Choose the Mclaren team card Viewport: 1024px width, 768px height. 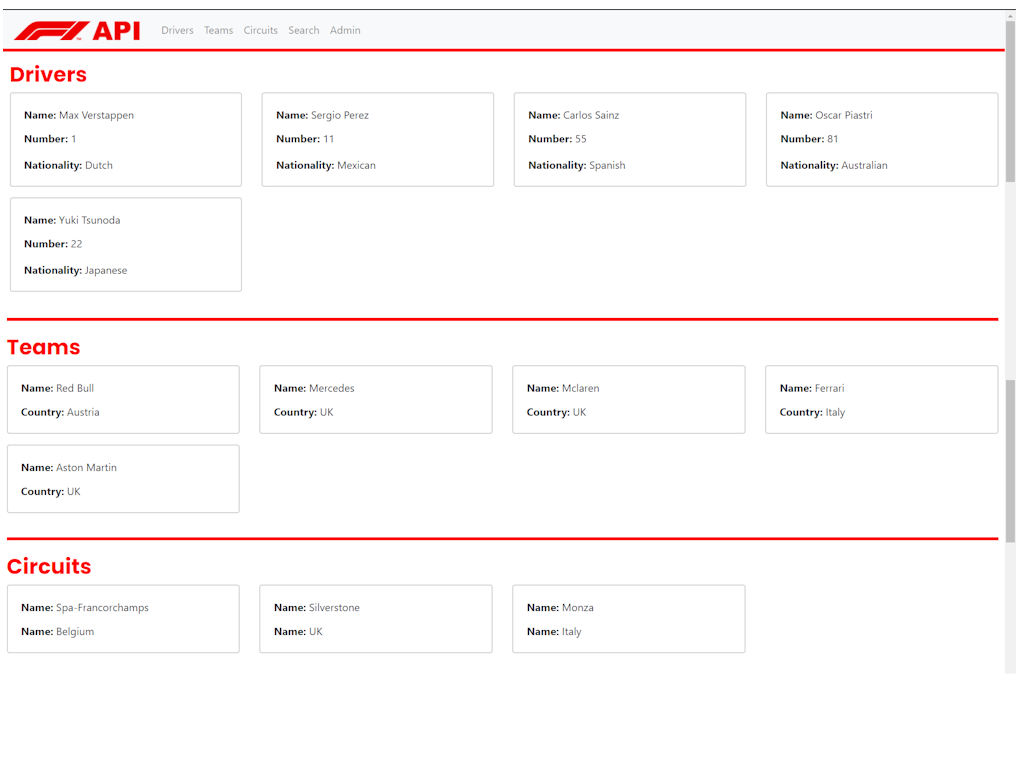click(629, 400)
